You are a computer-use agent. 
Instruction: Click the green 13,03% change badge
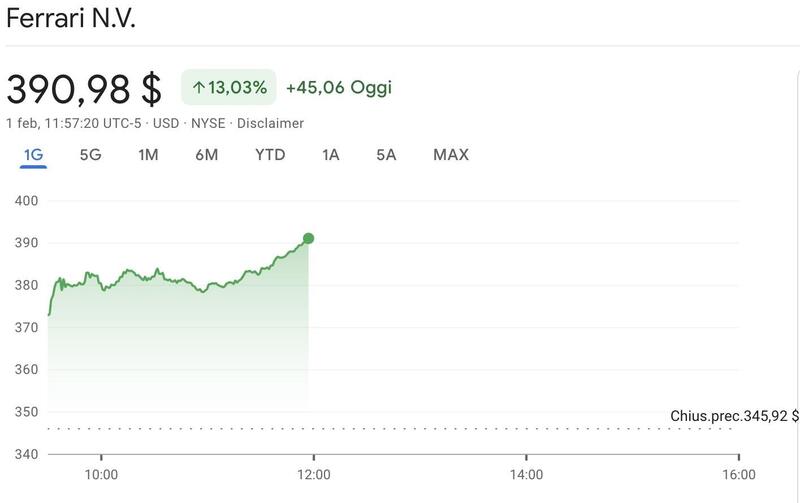click(x=228, y=88)
